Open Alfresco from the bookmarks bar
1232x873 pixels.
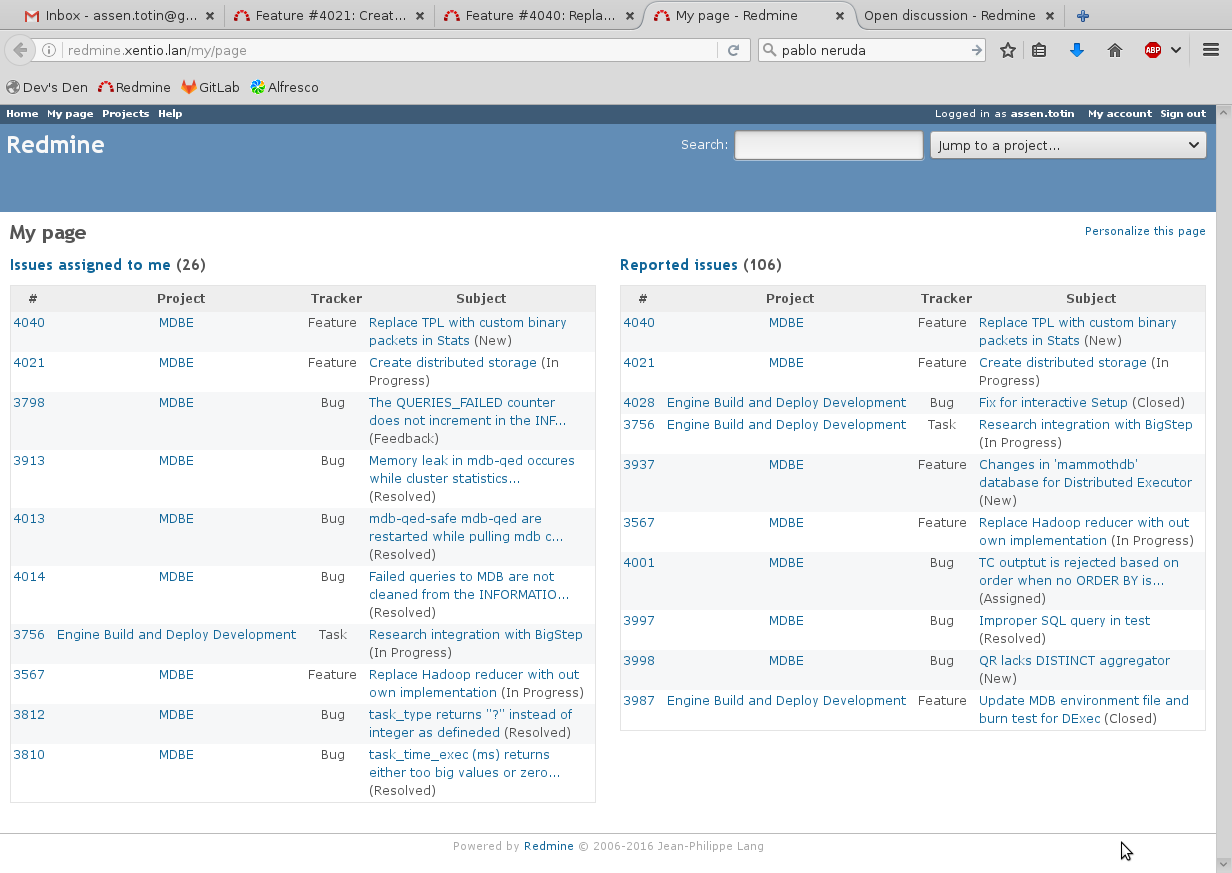pos(285,87)
